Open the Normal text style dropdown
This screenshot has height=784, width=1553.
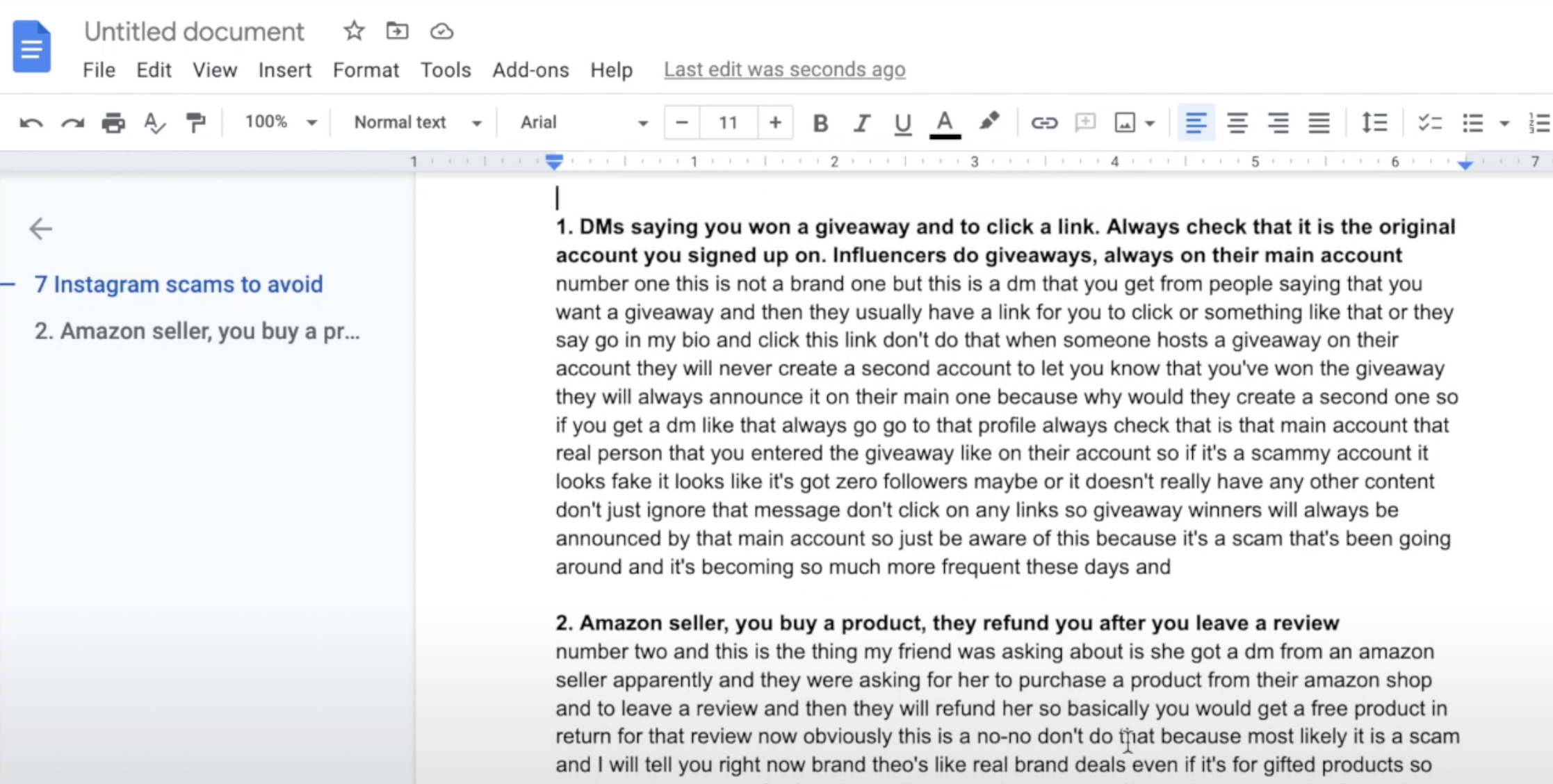point(417,122)
